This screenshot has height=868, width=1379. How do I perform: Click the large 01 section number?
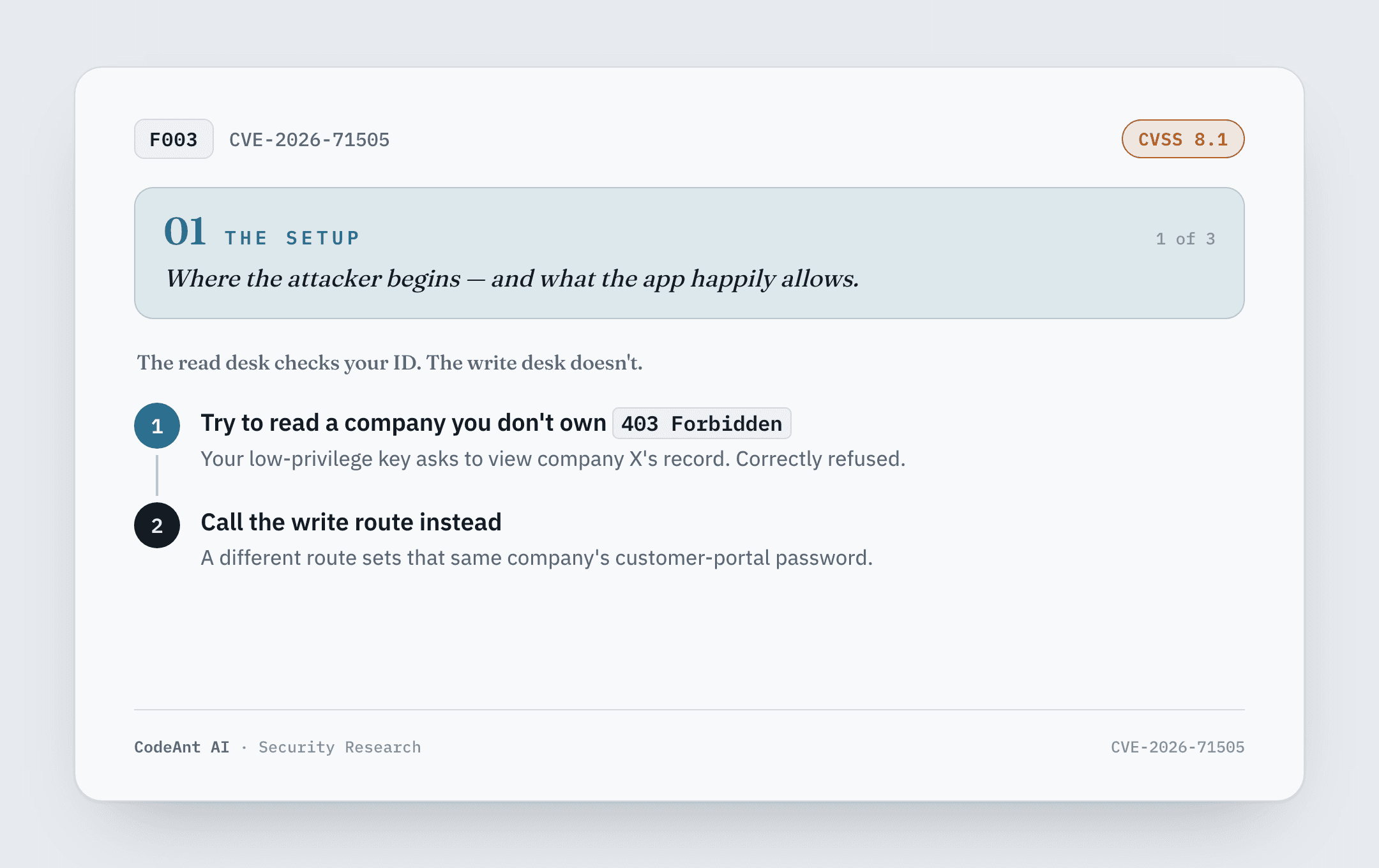click(185, 231)
